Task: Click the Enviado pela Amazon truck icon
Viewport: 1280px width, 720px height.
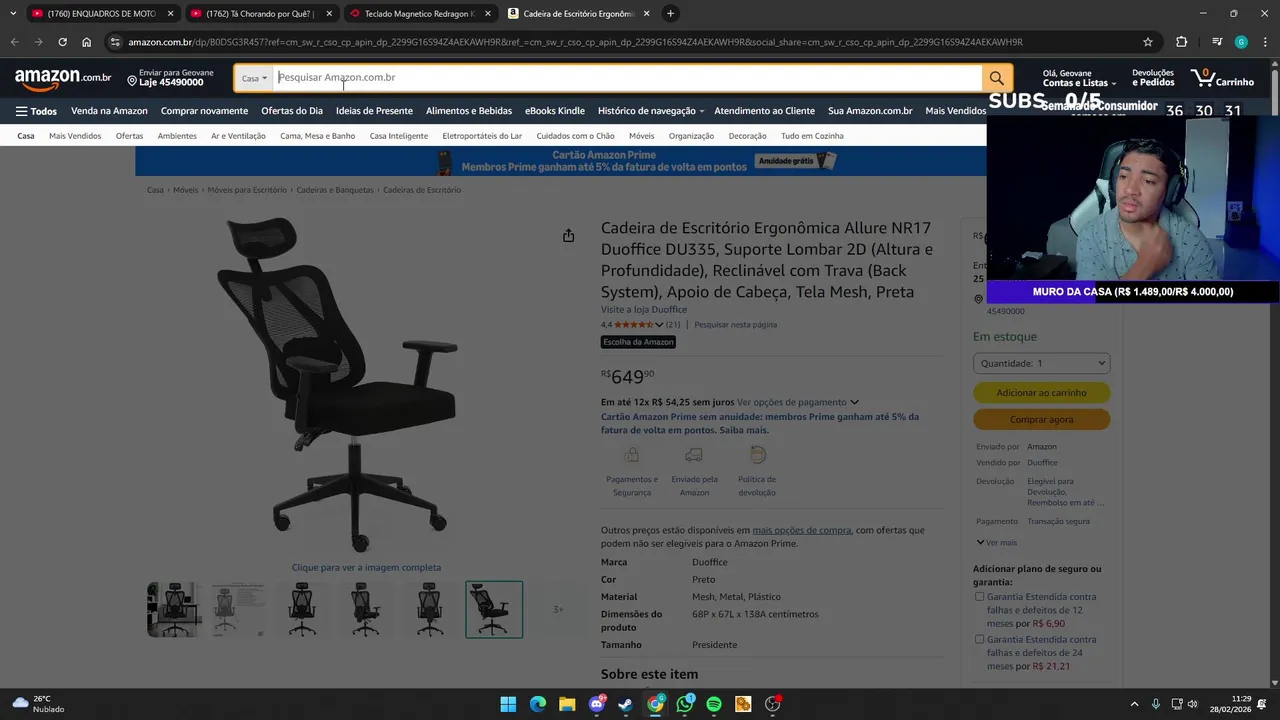Action: pos(694,455)
